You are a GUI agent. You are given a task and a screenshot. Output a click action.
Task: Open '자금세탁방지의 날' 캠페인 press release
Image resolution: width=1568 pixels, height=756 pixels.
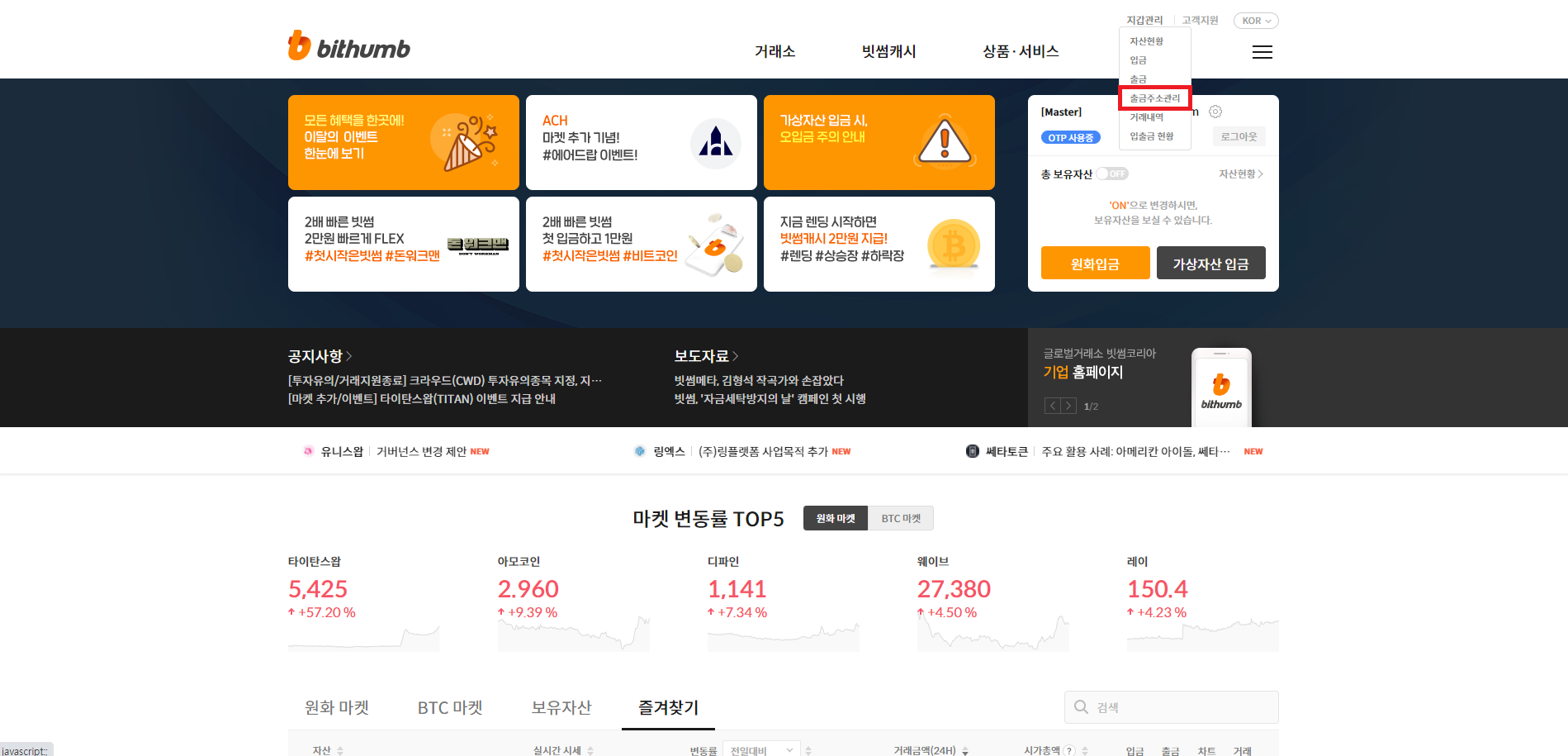(770, 398)
